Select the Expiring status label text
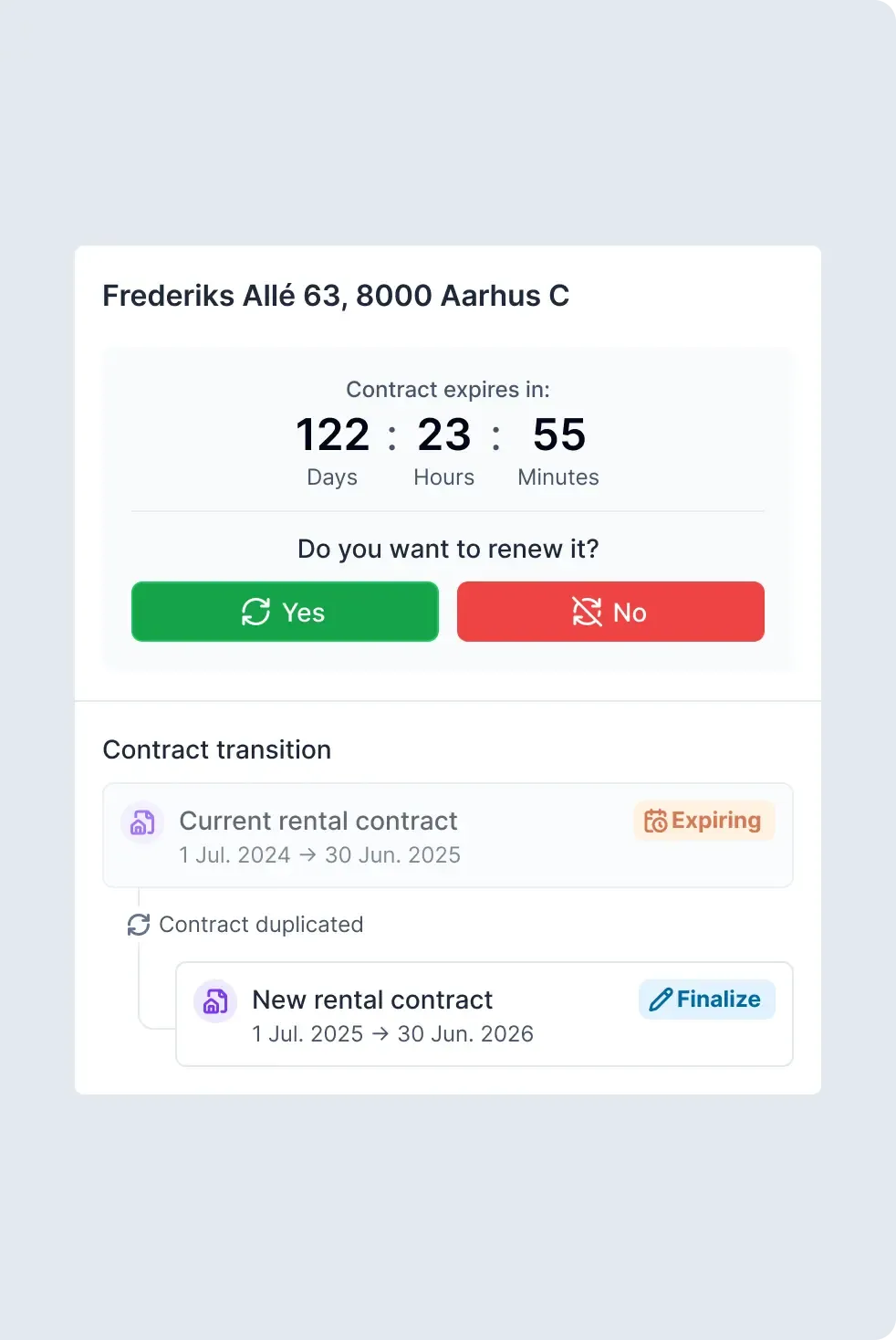The image size is (896, 1340). [716, 821]
